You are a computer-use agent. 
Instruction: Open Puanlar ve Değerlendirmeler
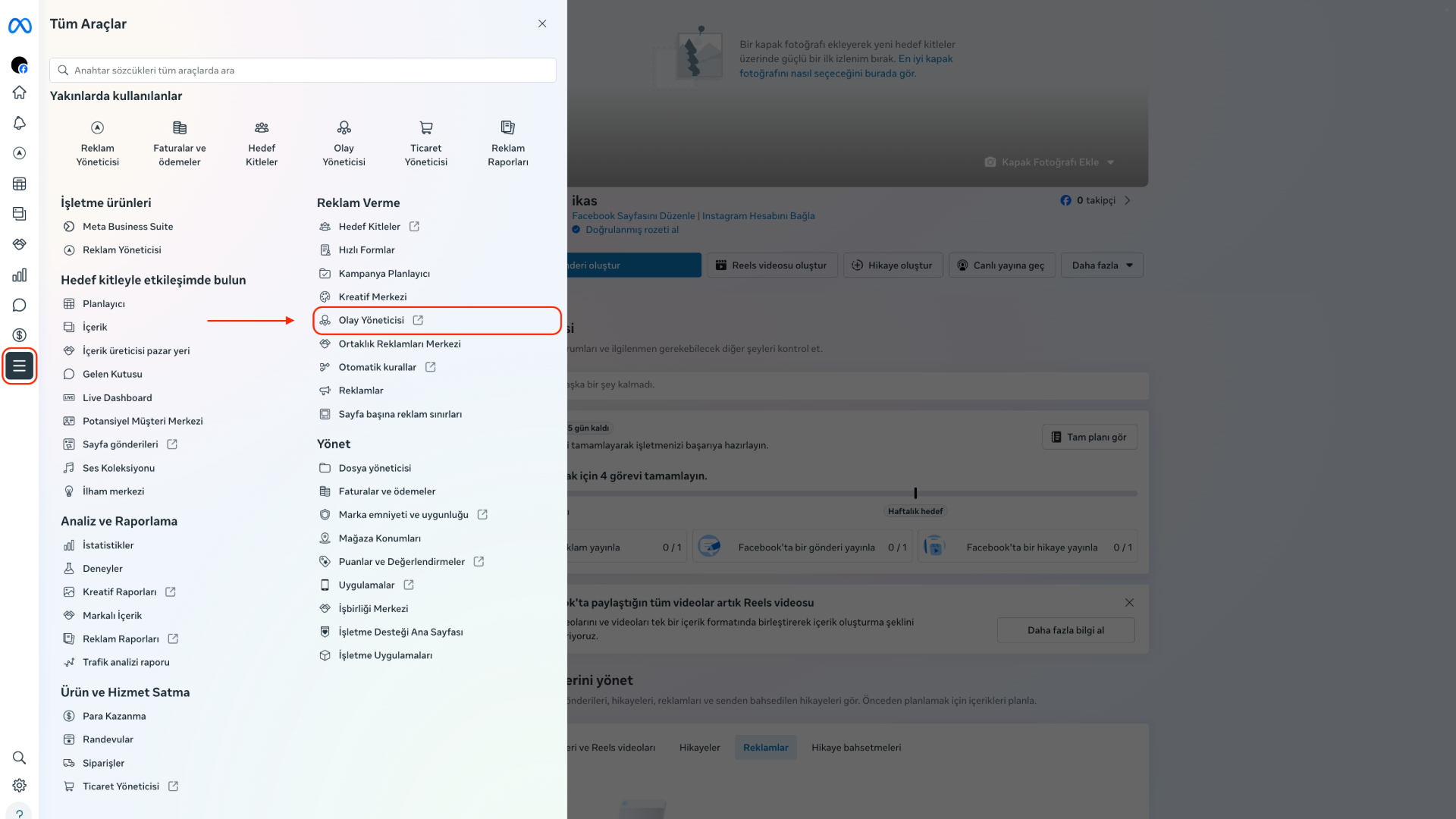[x=401, y=562]
